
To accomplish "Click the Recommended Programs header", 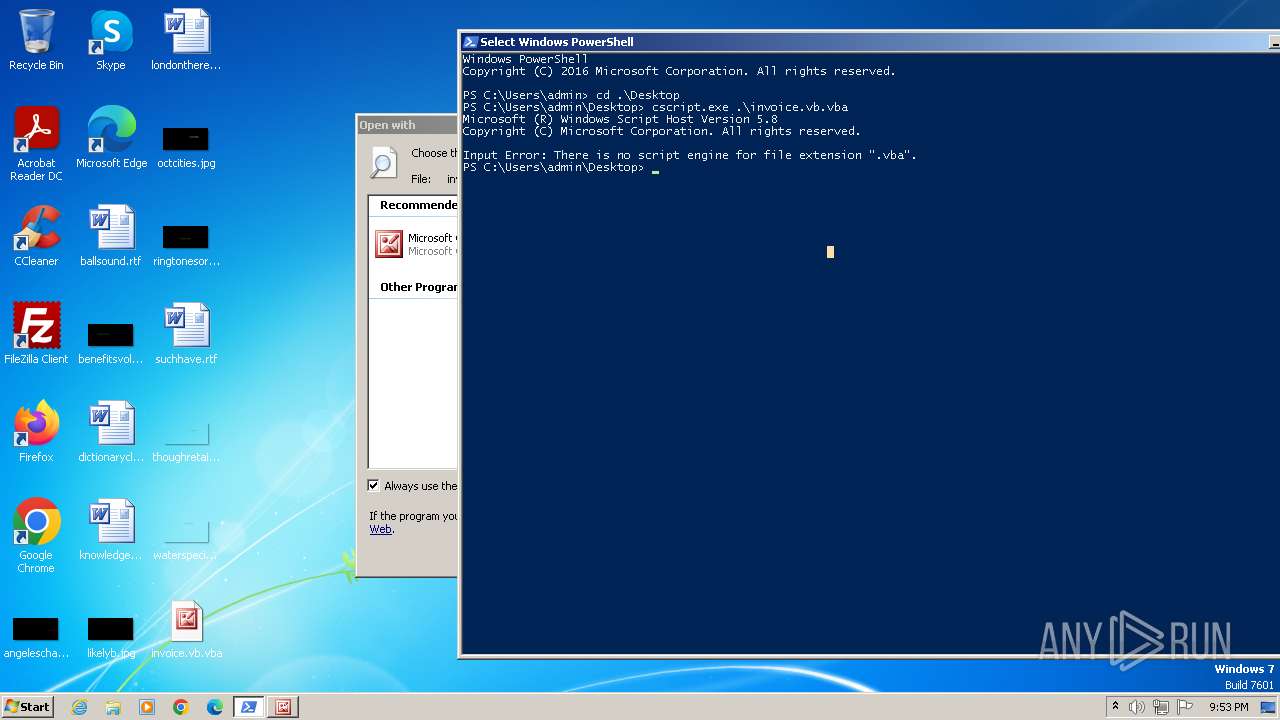I will [418, 205].
